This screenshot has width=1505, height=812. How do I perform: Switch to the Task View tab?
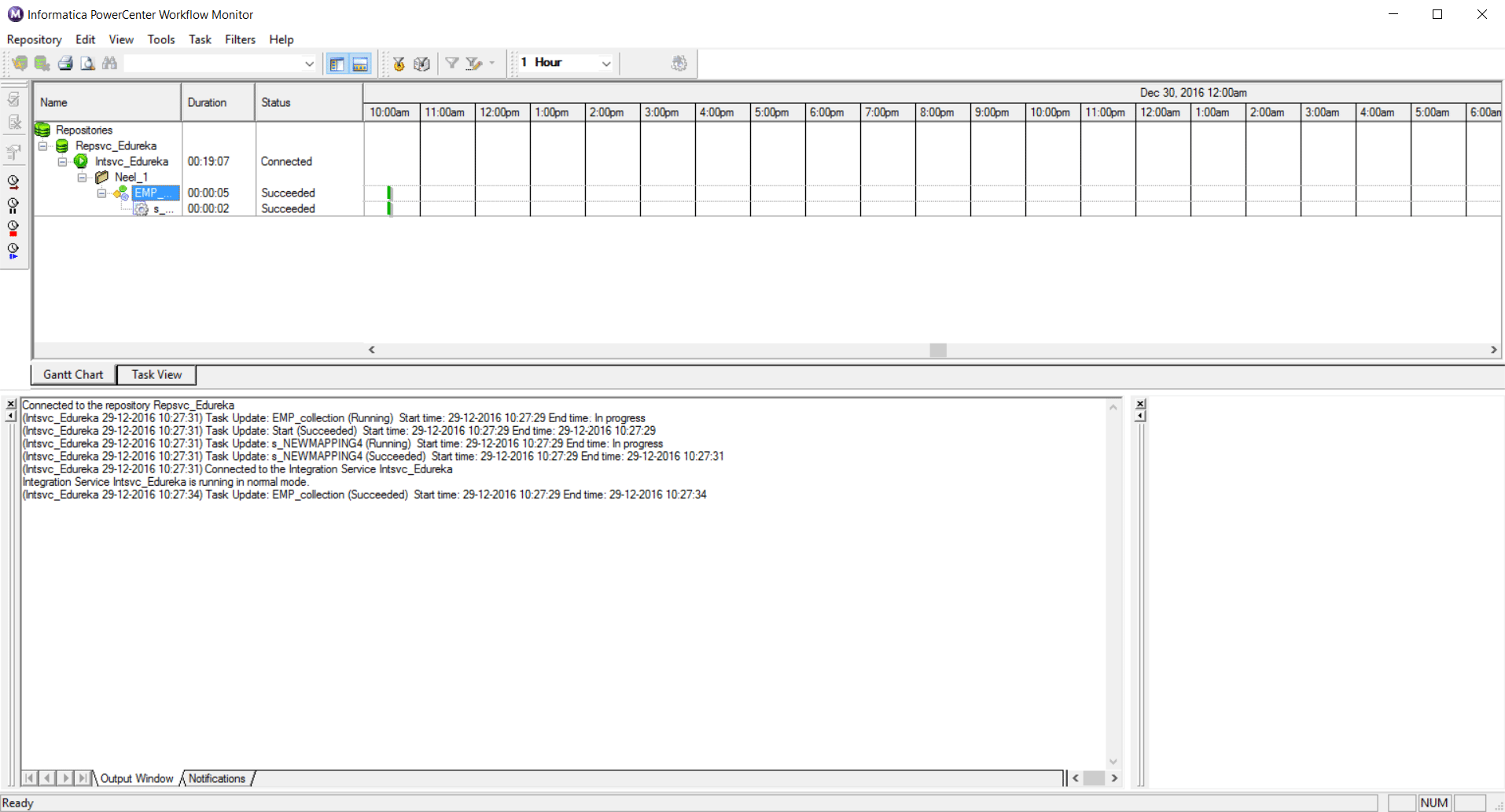[156, 374]
